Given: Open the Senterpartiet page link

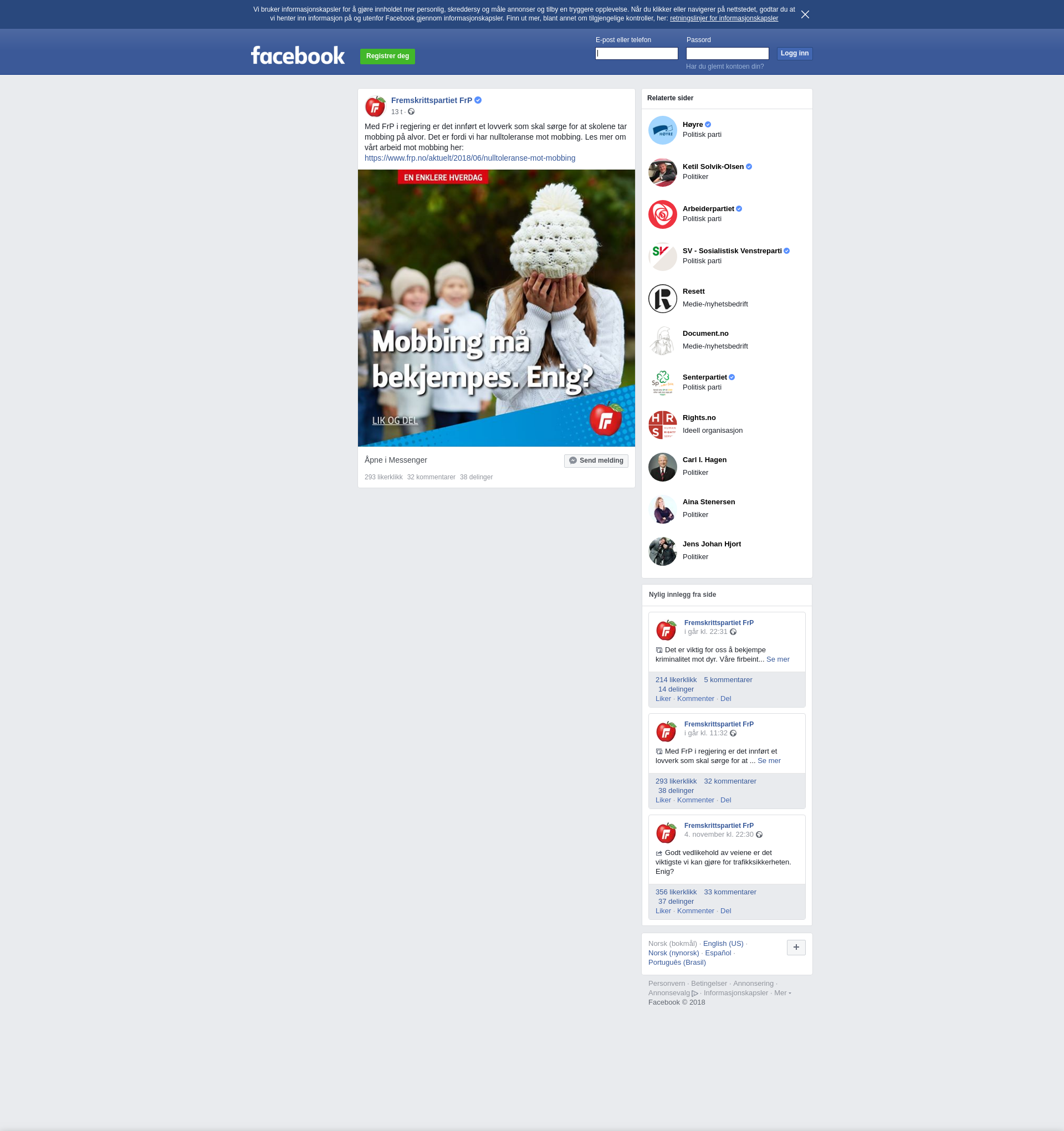Looking at the screenshot, I should (x=704, y=377).
